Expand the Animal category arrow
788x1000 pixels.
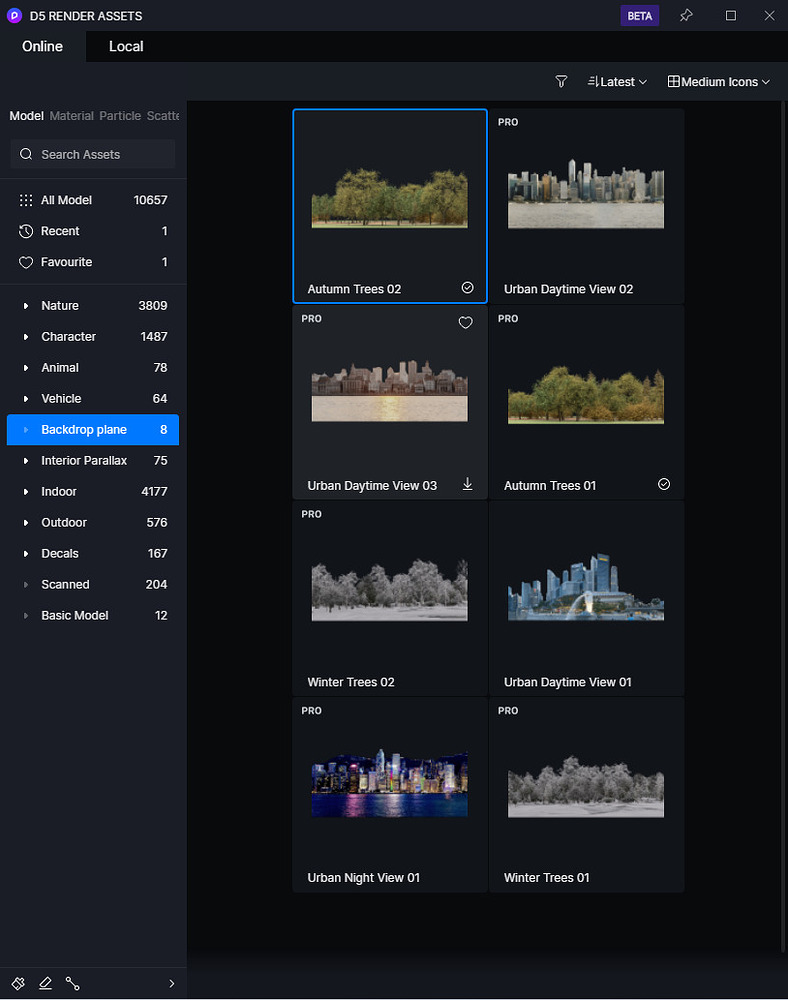click(x=26, y=368)
